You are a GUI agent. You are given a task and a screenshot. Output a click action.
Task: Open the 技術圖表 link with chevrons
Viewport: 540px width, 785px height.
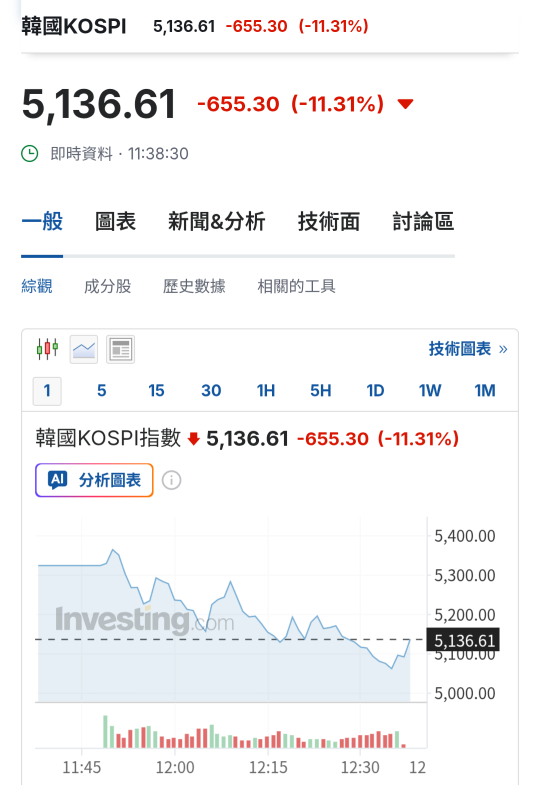468,349
